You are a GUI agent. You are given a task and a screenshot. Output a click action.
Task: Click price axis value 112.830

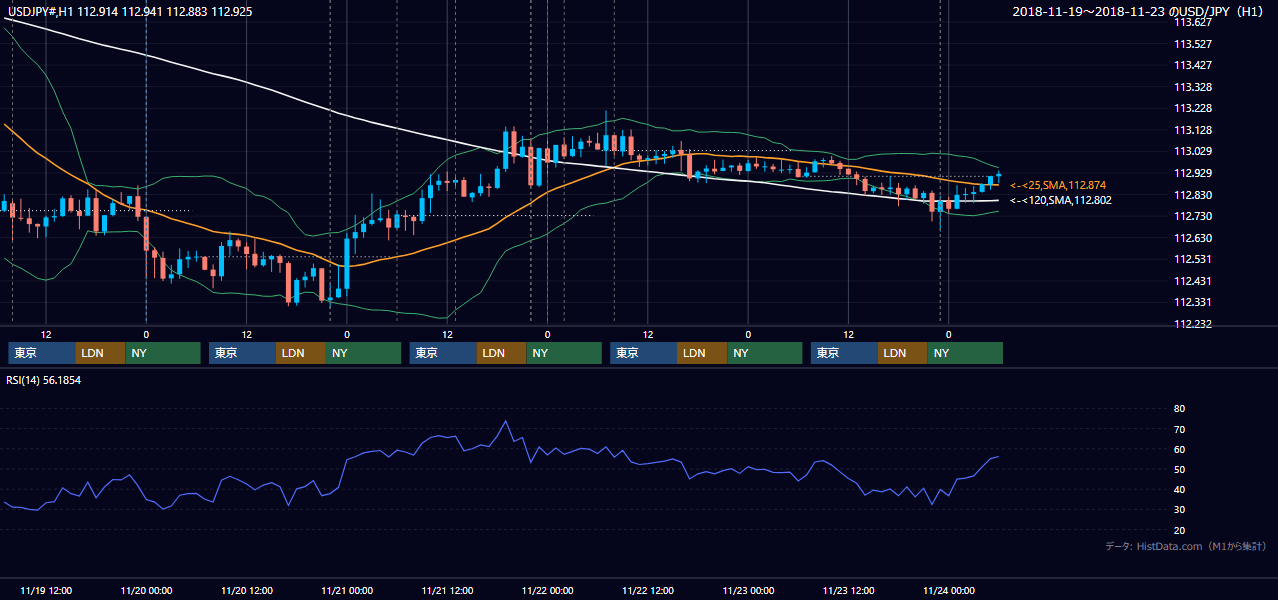[x=1192, y=195]
